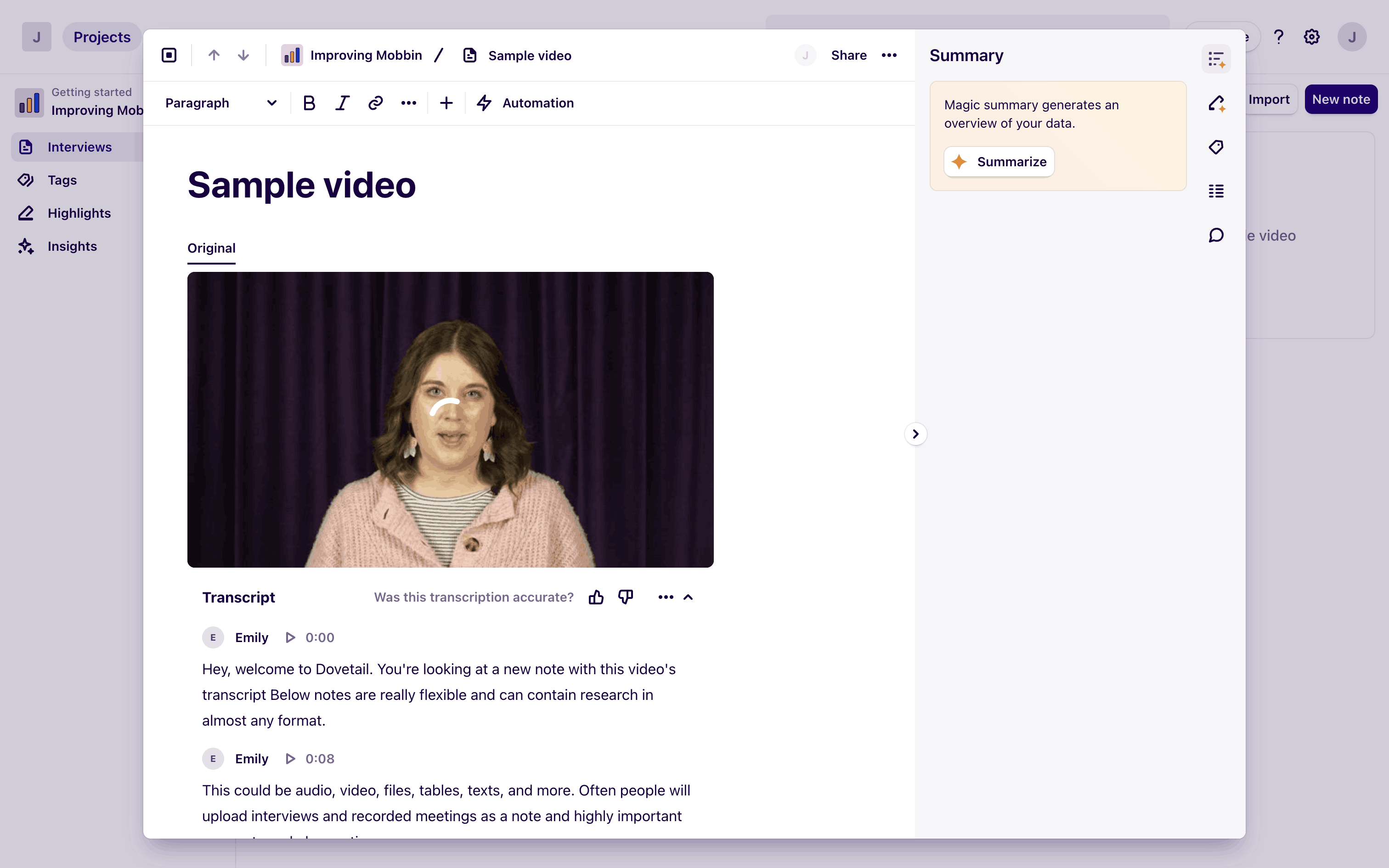This screenshot has height=868, width=1389.
Task: Click the Share button
Action: (x=848, y=55)
